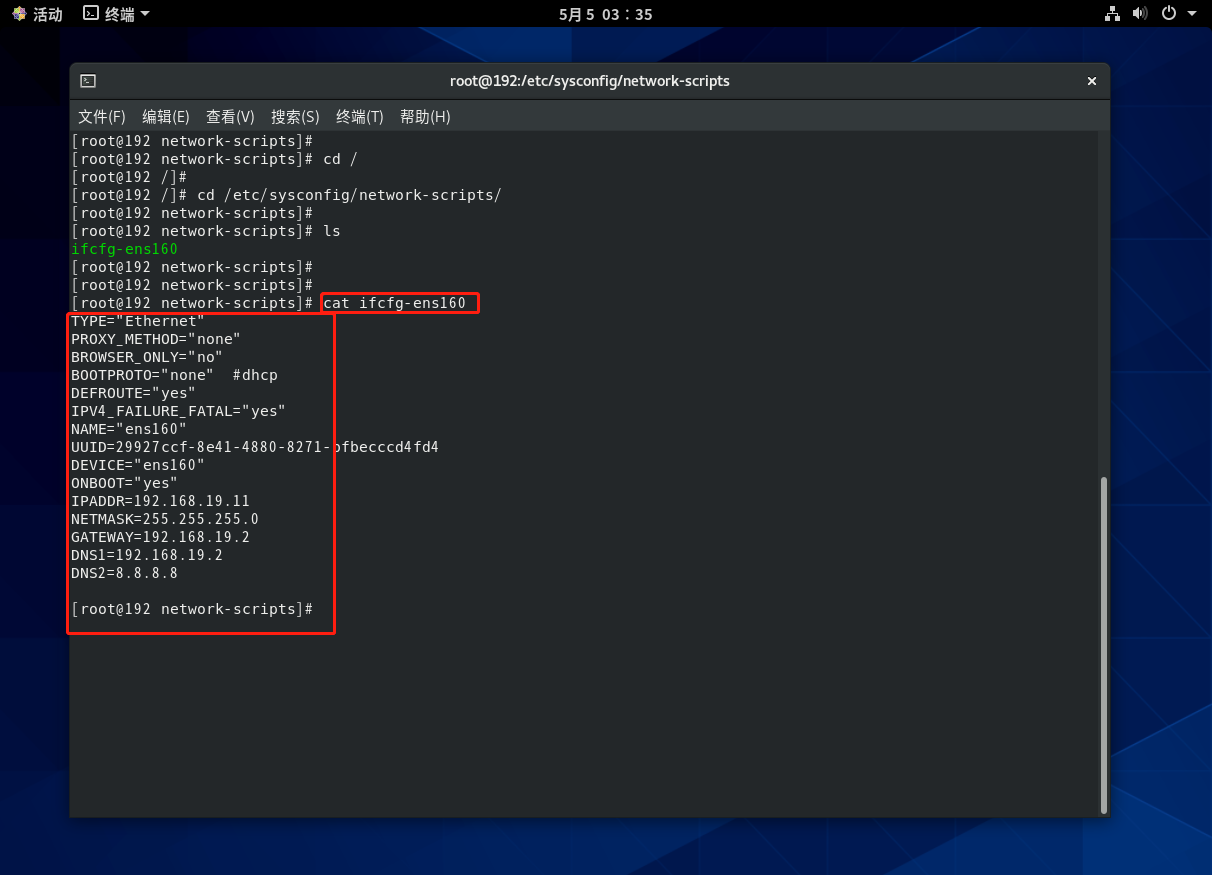Click the Activities logo icon beside 活动
Viewport: 1212px width, 875px height.
(19, 14)
